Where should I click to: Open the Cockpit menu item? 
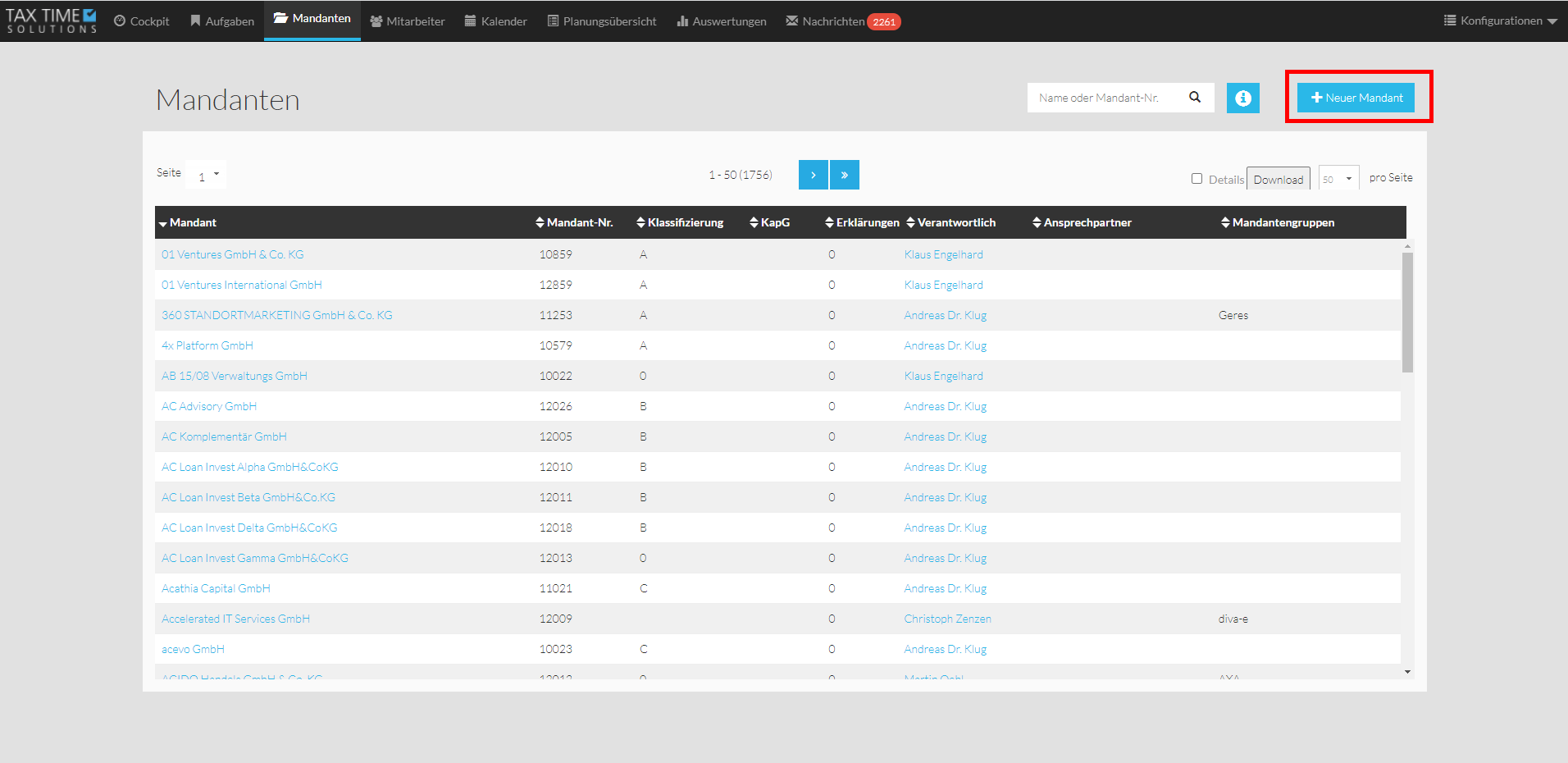[x=142, y=21]
